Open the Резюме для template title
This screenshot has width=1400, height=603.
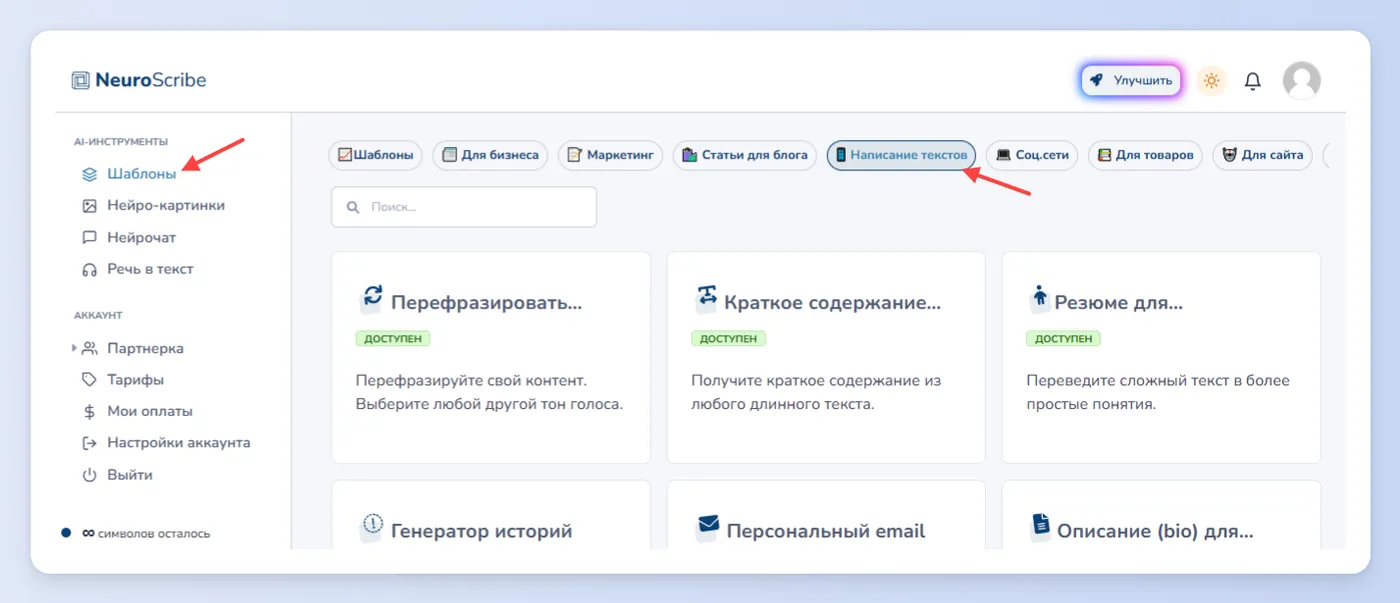(1119, 303)
